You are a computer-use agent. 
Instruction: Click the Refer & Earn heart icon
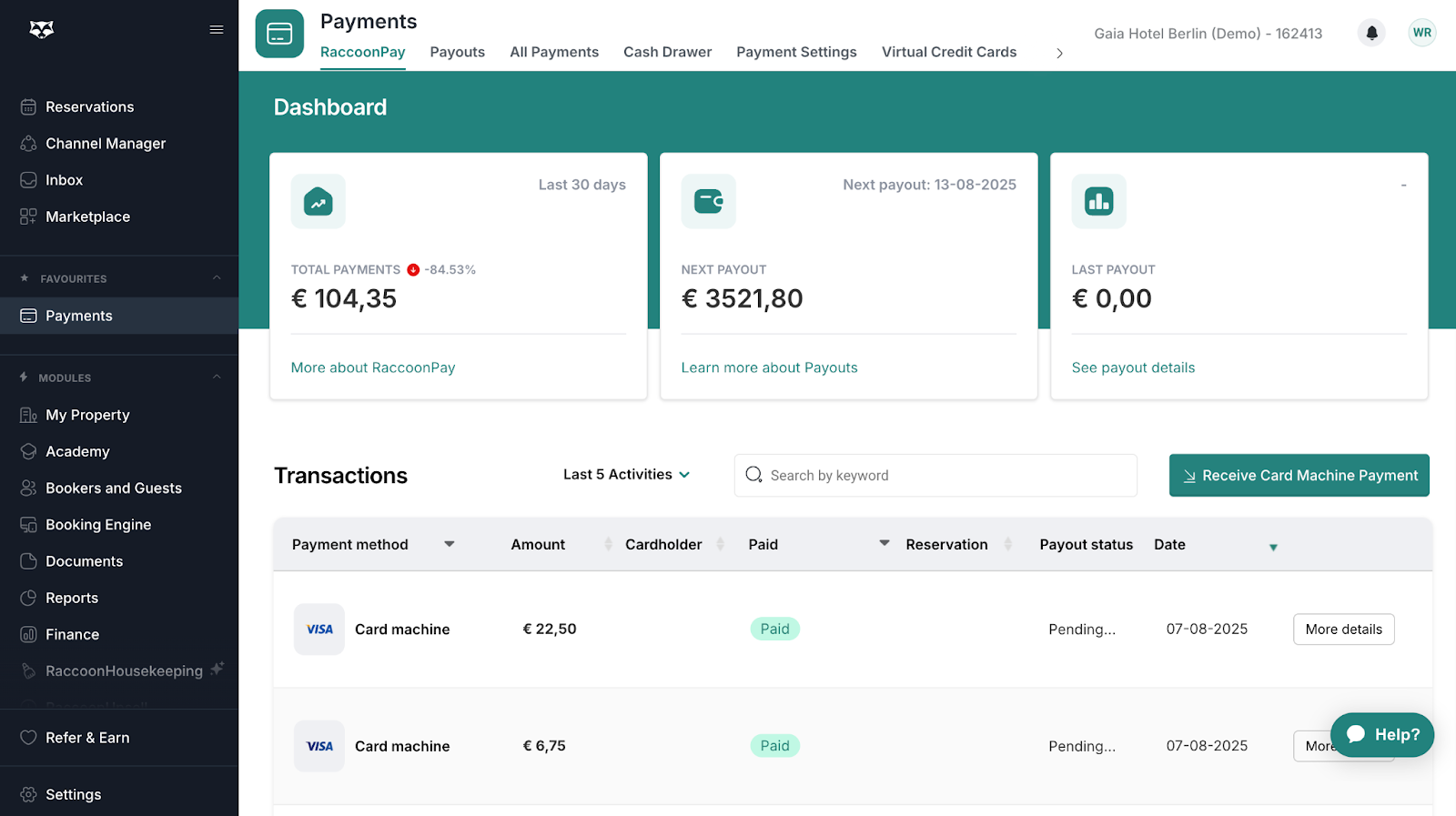pyautogui.click(x=28, y=738)
